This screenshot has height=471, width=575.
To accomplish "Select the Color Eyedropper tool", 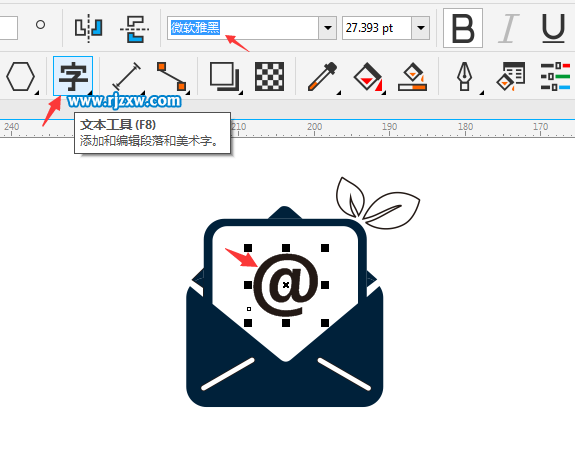I will 323,76.
